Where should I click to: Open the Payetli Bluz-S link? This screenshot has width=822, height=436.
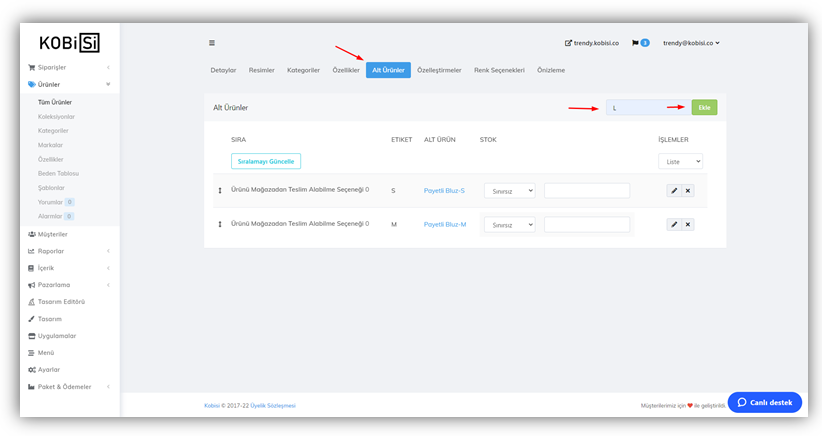click(444, 190)
